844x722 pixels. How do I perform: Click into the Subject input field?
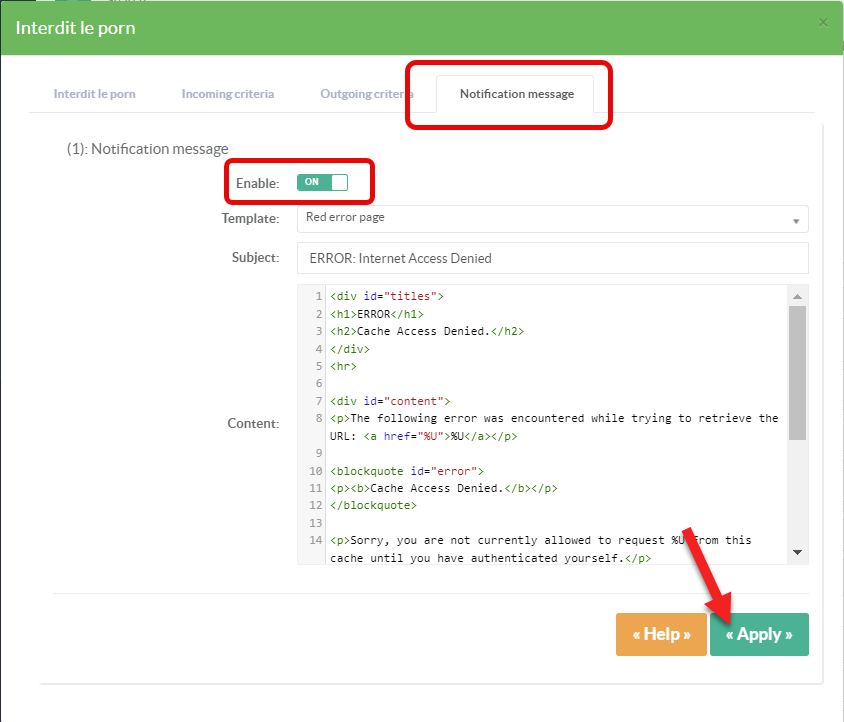551,258
